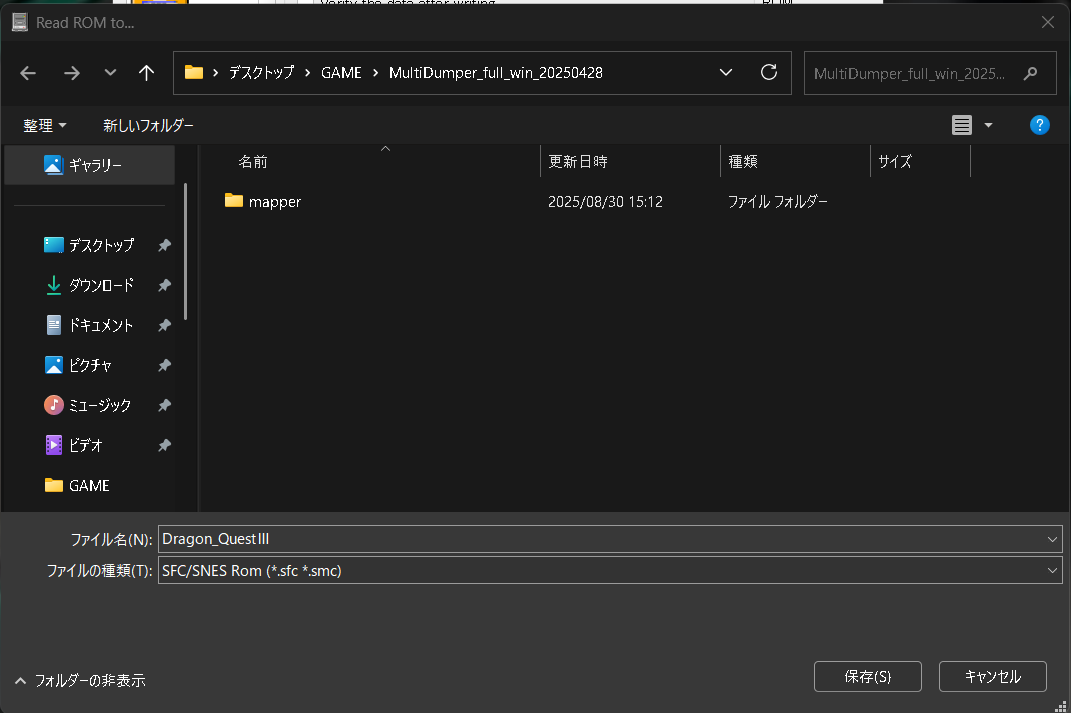Open the mapper folder
This screenshot has width=1071, height=713.
pos(274,201)
